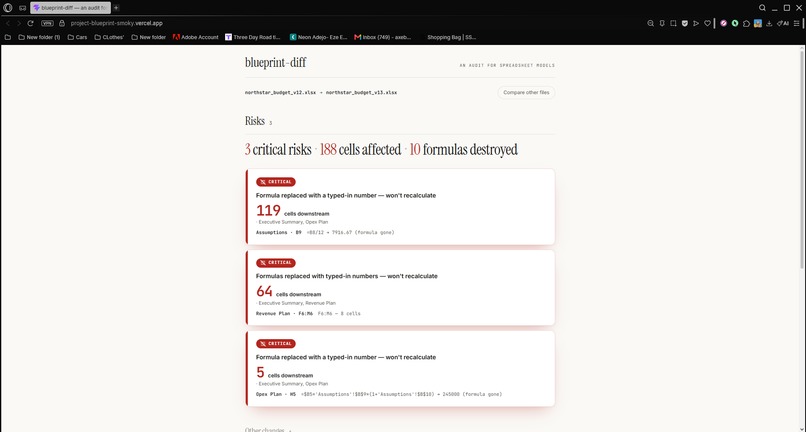Click the CRITICAL badge on the 119 cells card

point(276,182)
